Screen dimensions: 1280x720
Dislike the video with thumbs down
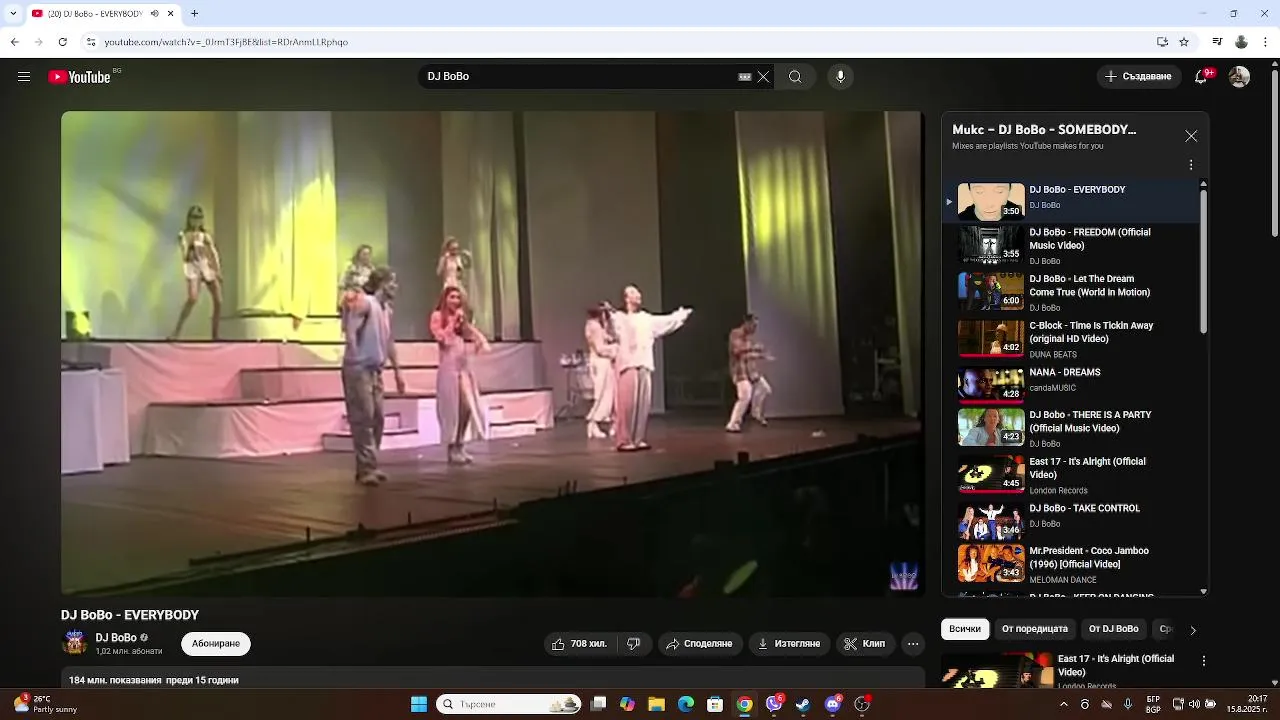[633, 644]
